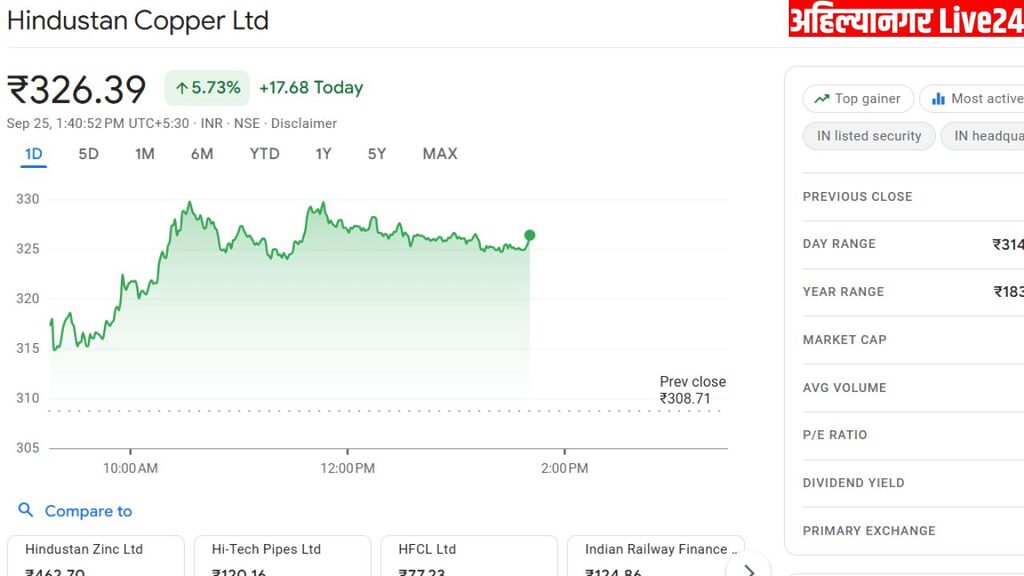The height and width of the screenshot is (576, 1024).
Task: Click the Compare to link
Action: click(x=88, y=511)
